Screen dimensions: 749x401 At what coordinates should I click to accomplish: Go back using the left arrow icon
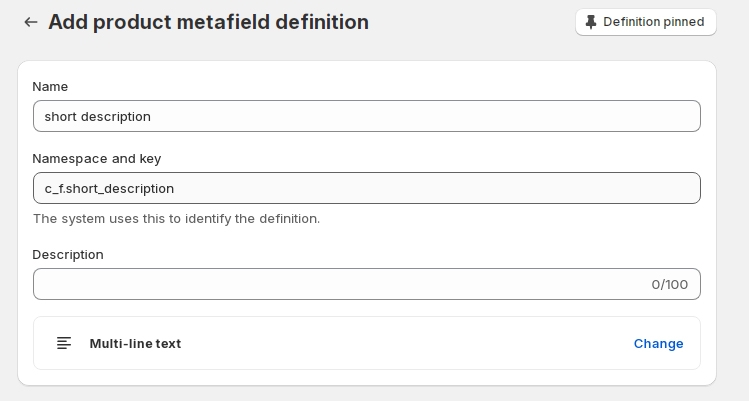[30, 22]
